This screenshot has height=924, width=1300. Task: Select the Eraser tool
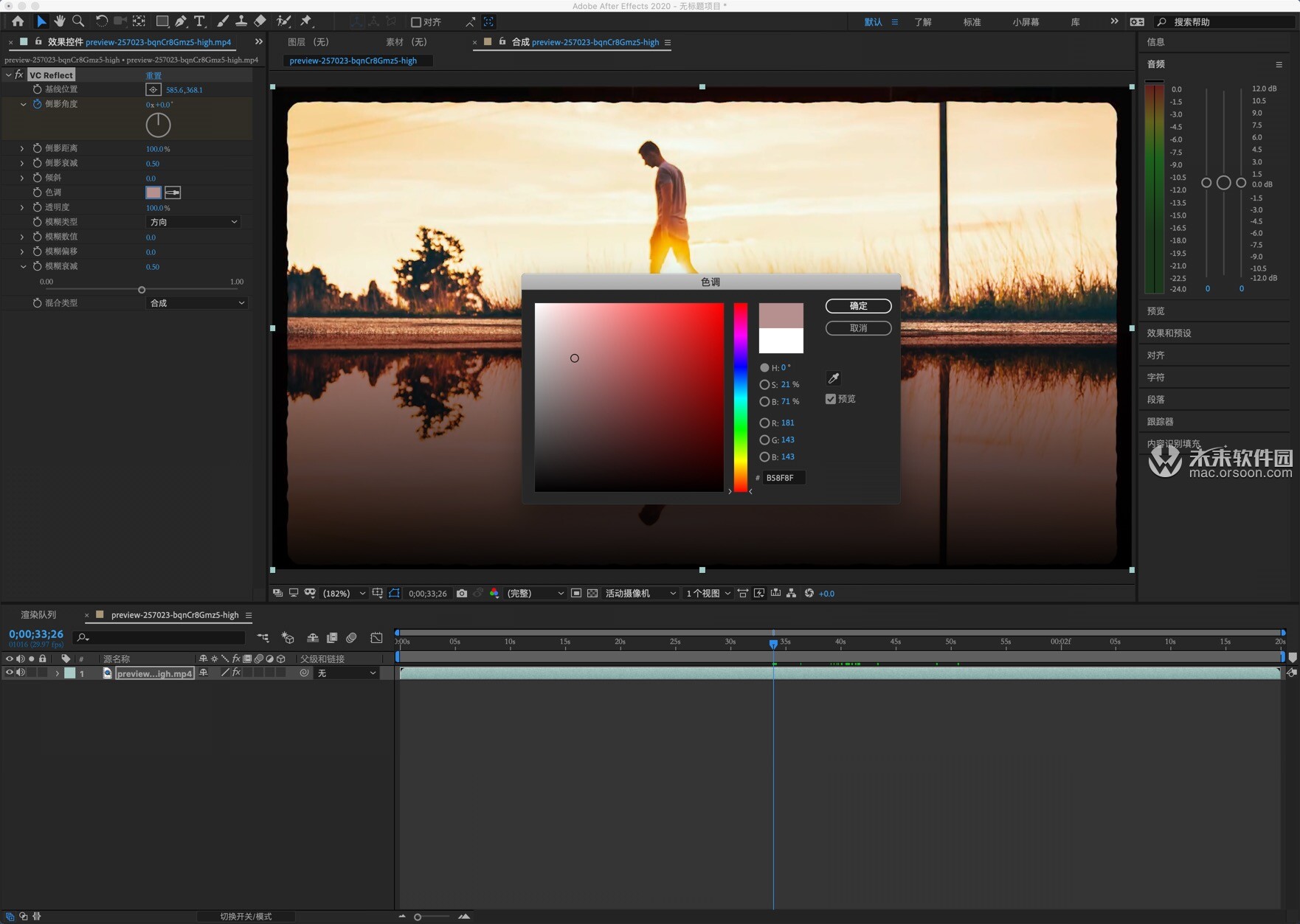tap(260, 21)
